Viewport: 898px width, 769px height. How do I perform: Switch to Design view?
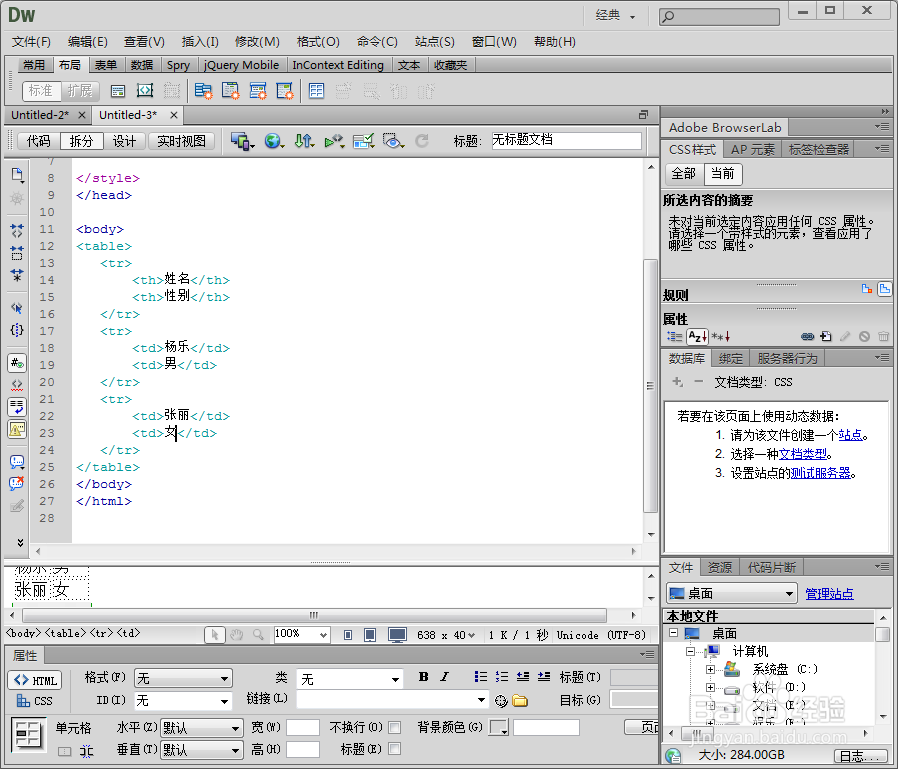pos(124,141)
